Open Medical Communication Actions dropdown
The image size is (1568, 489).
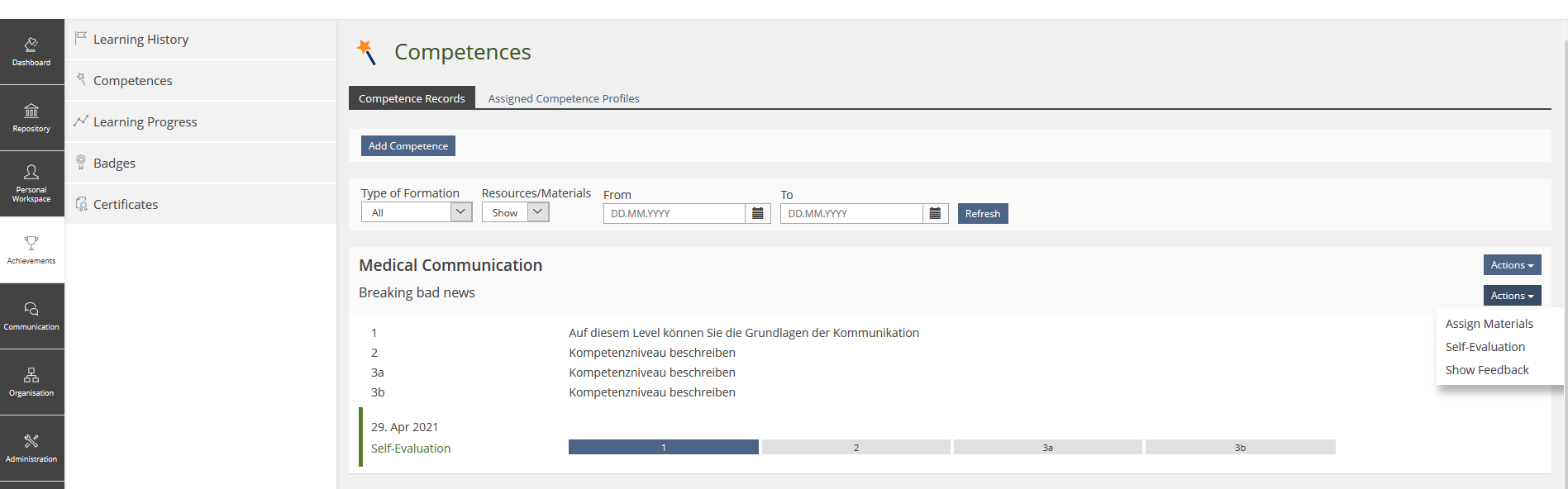click(1511, 265)
